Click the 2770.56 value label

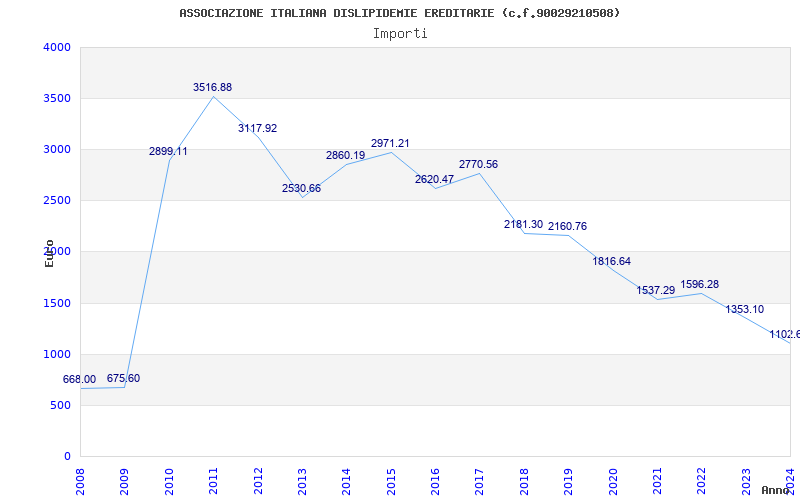pyautogui.click(x=478, y=164)
